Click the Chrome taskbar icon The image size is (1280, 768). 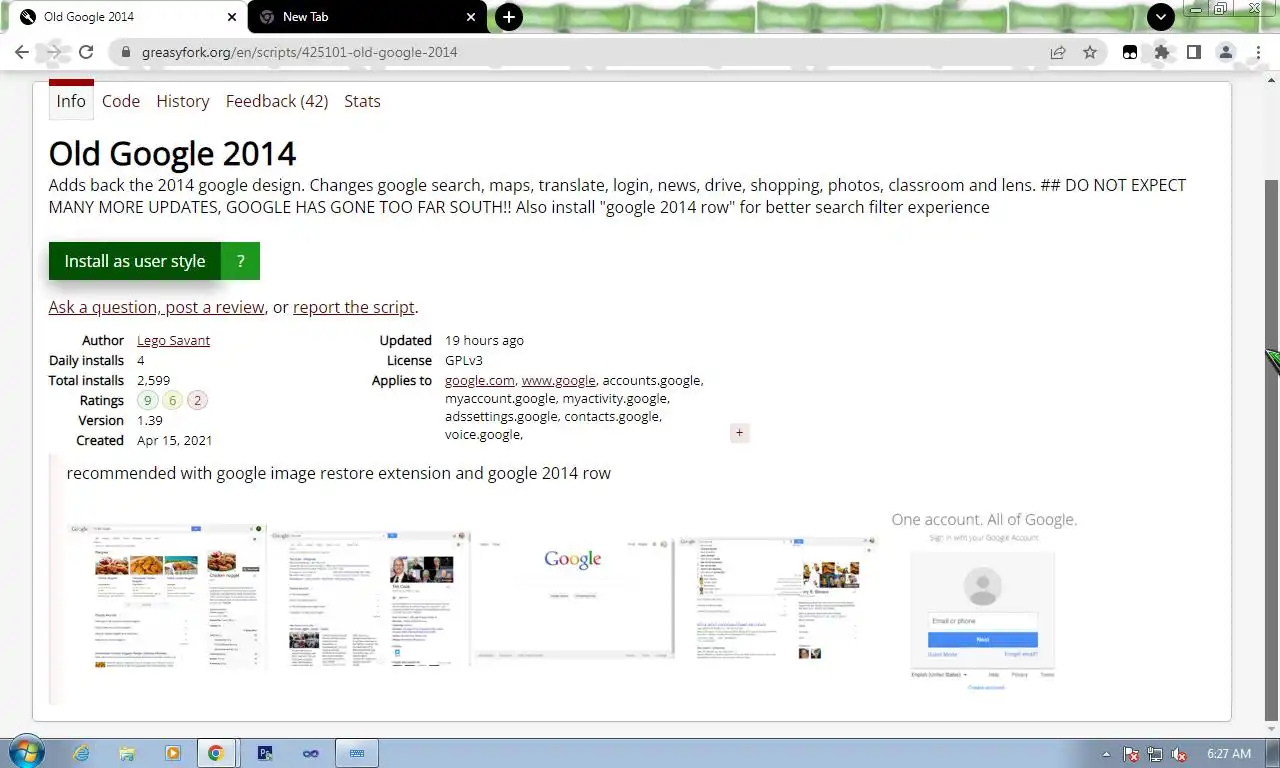coord(216,754)
